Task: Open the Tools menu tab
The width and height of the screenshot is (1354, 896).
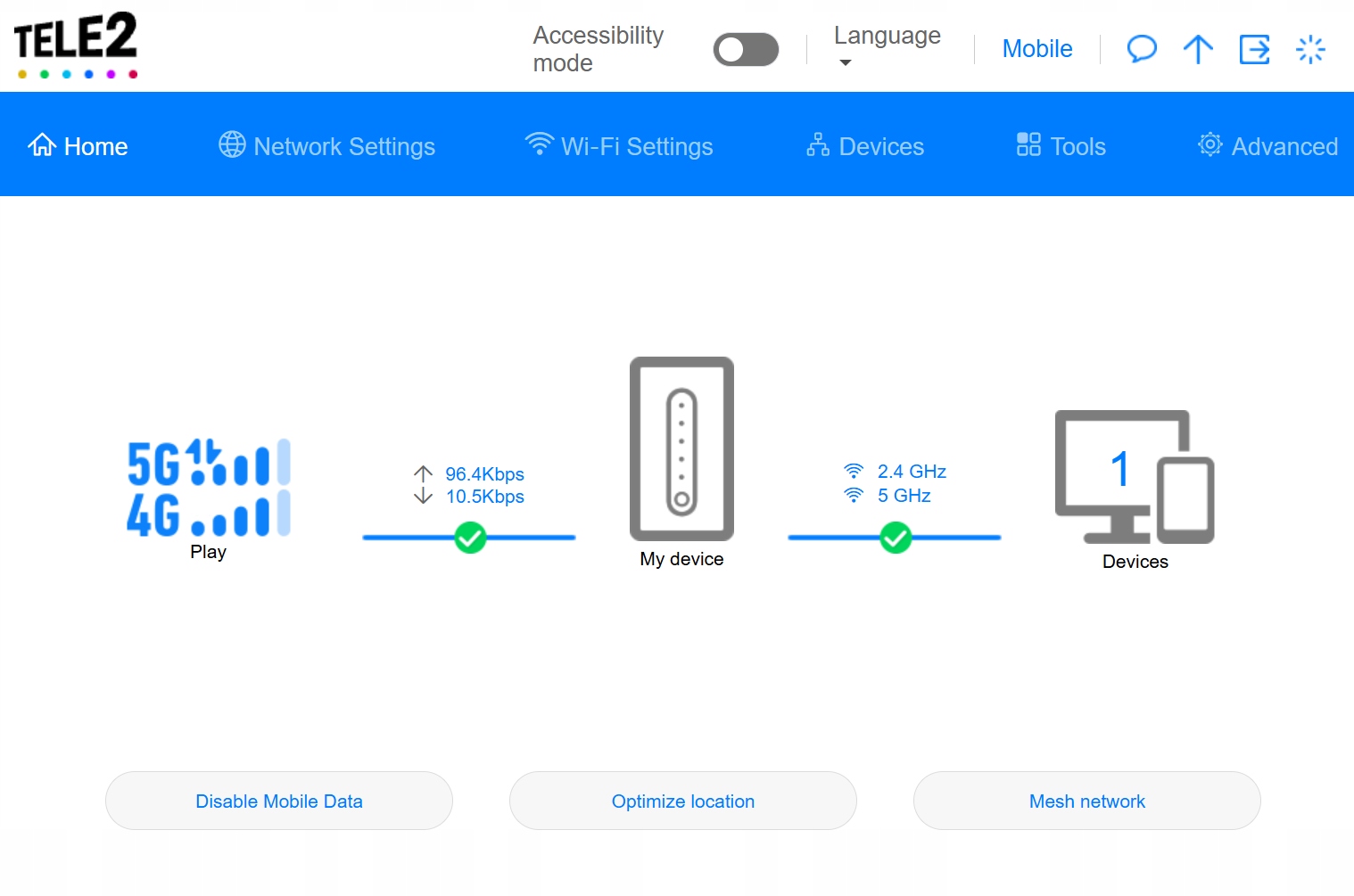Action: click(x=1061, y=146)
